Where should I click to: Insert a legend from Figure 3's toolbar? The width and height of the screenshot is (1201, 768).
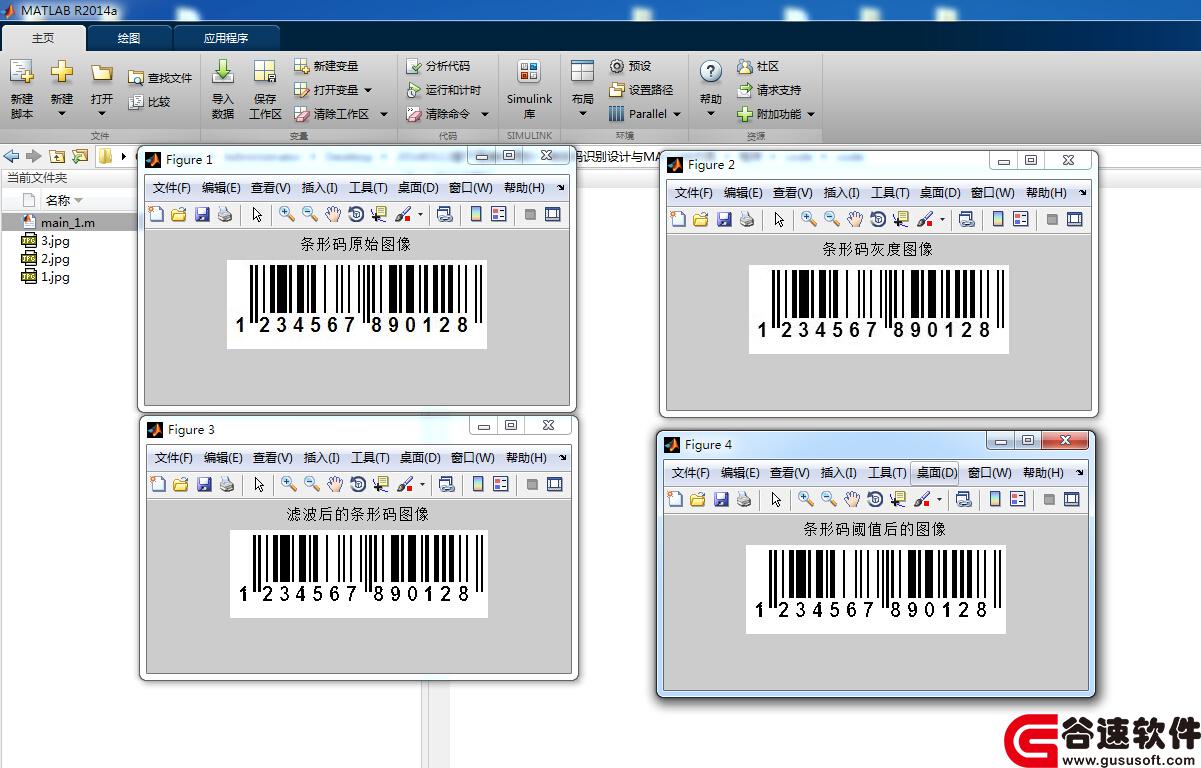(500, 484)
